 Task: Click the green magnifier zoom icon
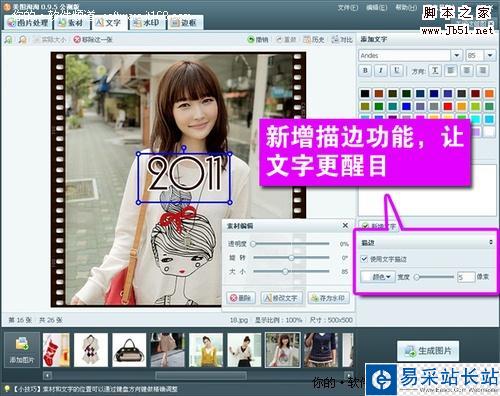9,40
